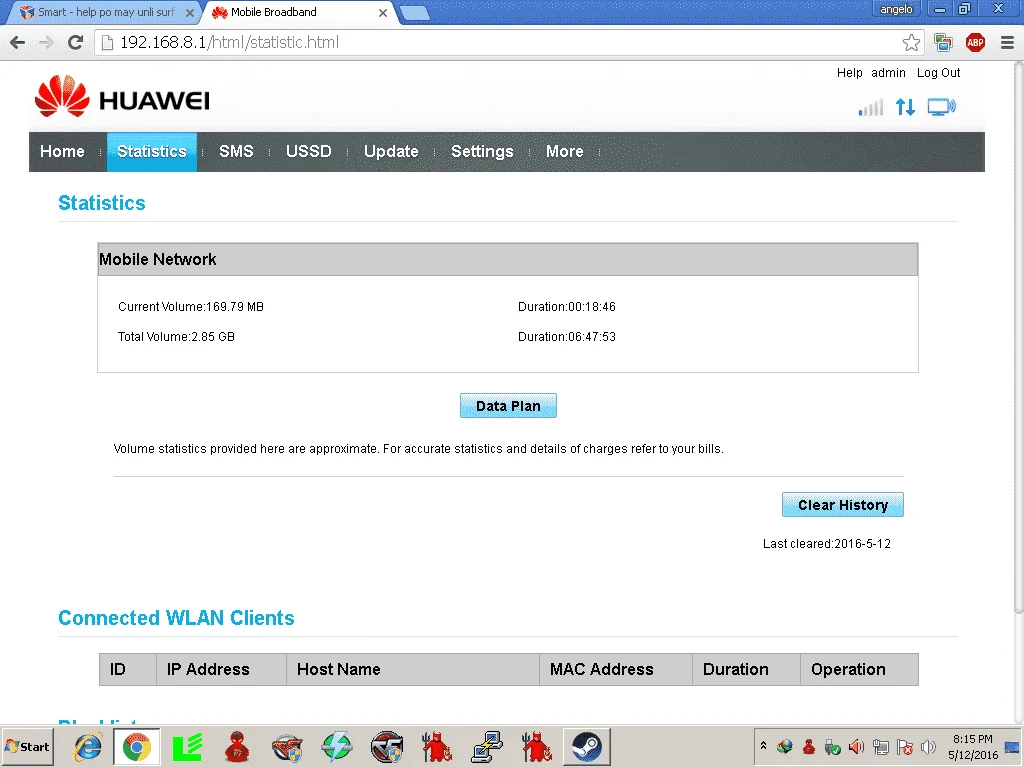This screenshot has height=768, width=1024.
Task: Open Internet Explorer from taskbar
Action: click(88, 746)
